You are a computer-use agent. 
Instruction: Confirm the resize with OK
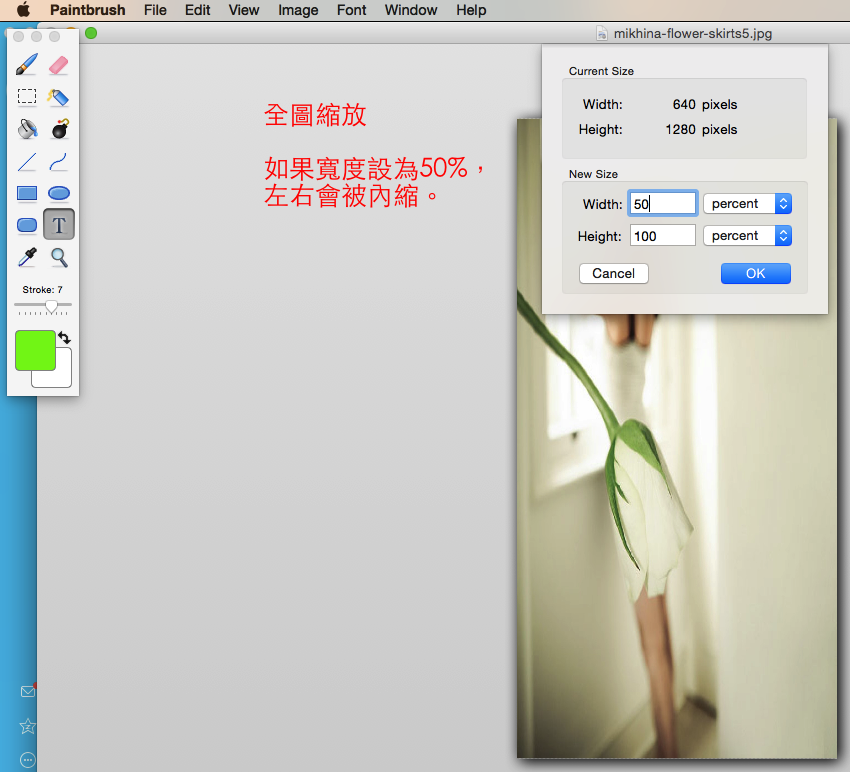pos(756,273)
